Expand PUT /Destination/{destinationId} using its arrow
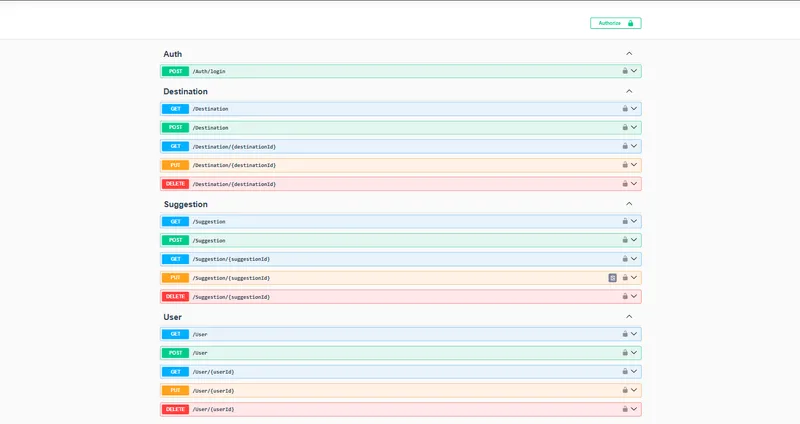The width and height of the screenshot is (800, 424). [634, 165]
